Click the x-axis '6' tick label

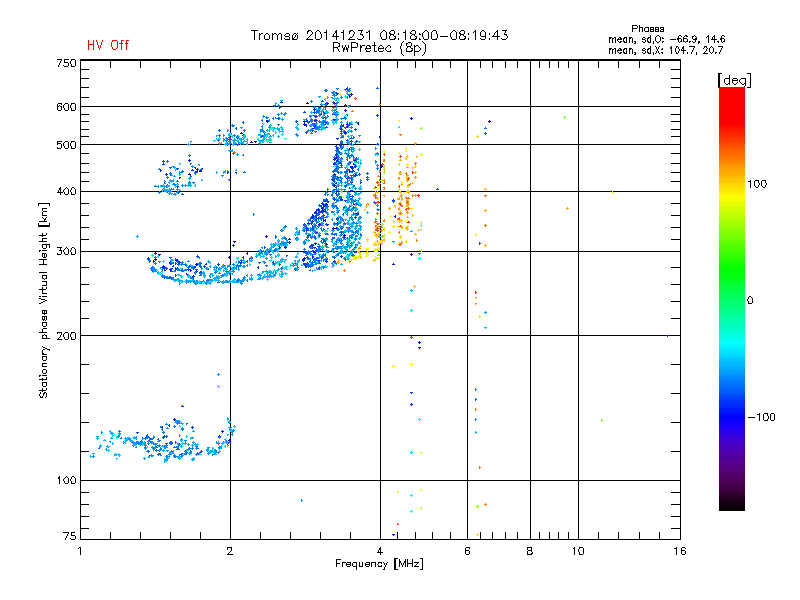[x=467, y=551]
